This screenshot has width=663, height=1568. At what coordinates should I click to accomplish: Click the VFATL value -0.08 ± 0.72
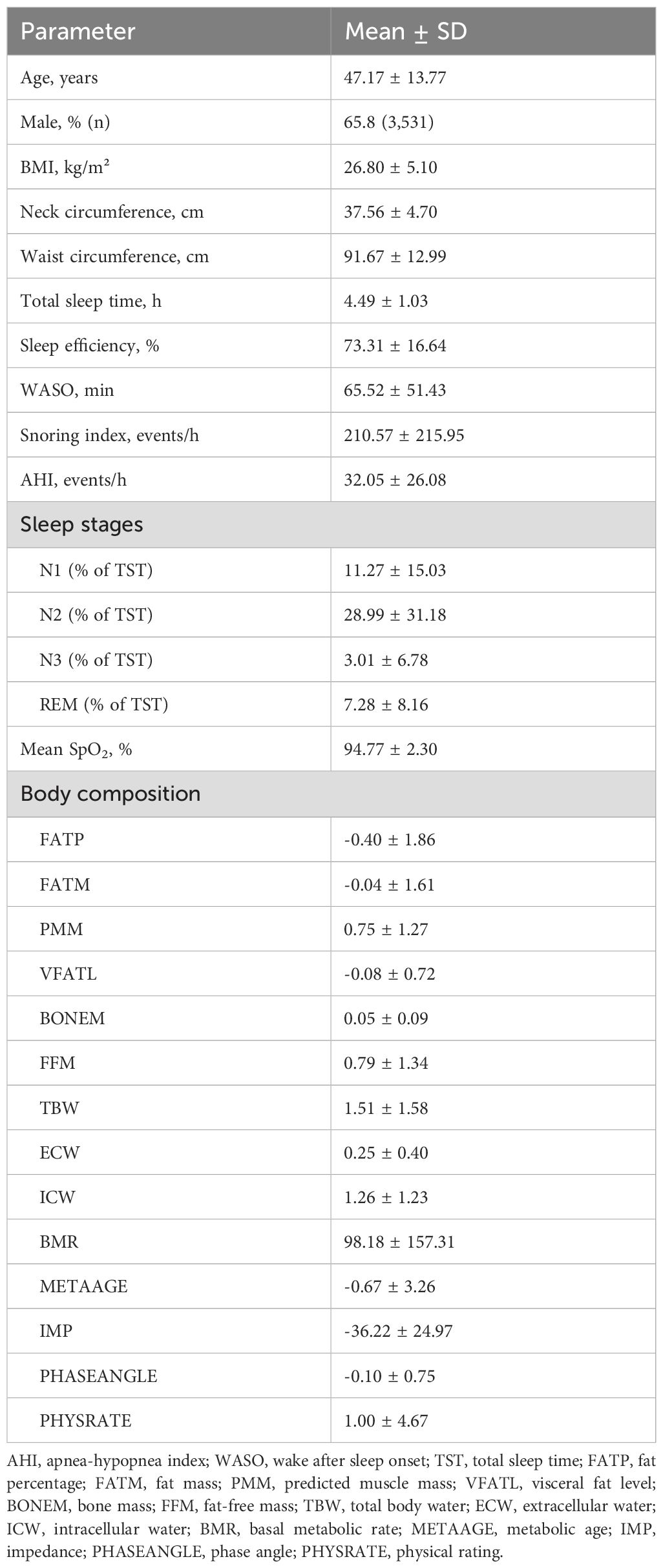[390, 974]
